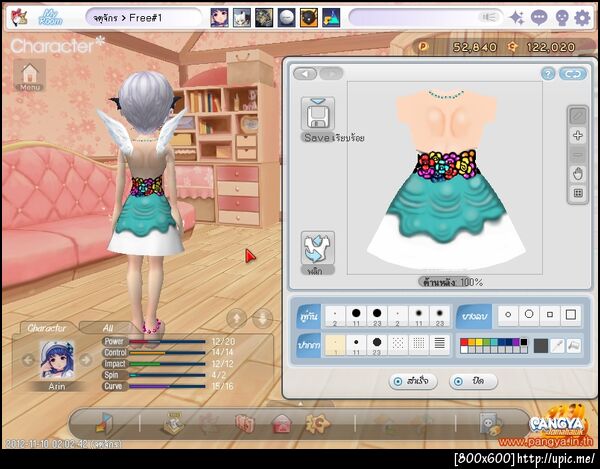Viewport: 600px width, 469px height.
Task: Open the cash register shop icon in bottom bar
Action: click(173, 423)
